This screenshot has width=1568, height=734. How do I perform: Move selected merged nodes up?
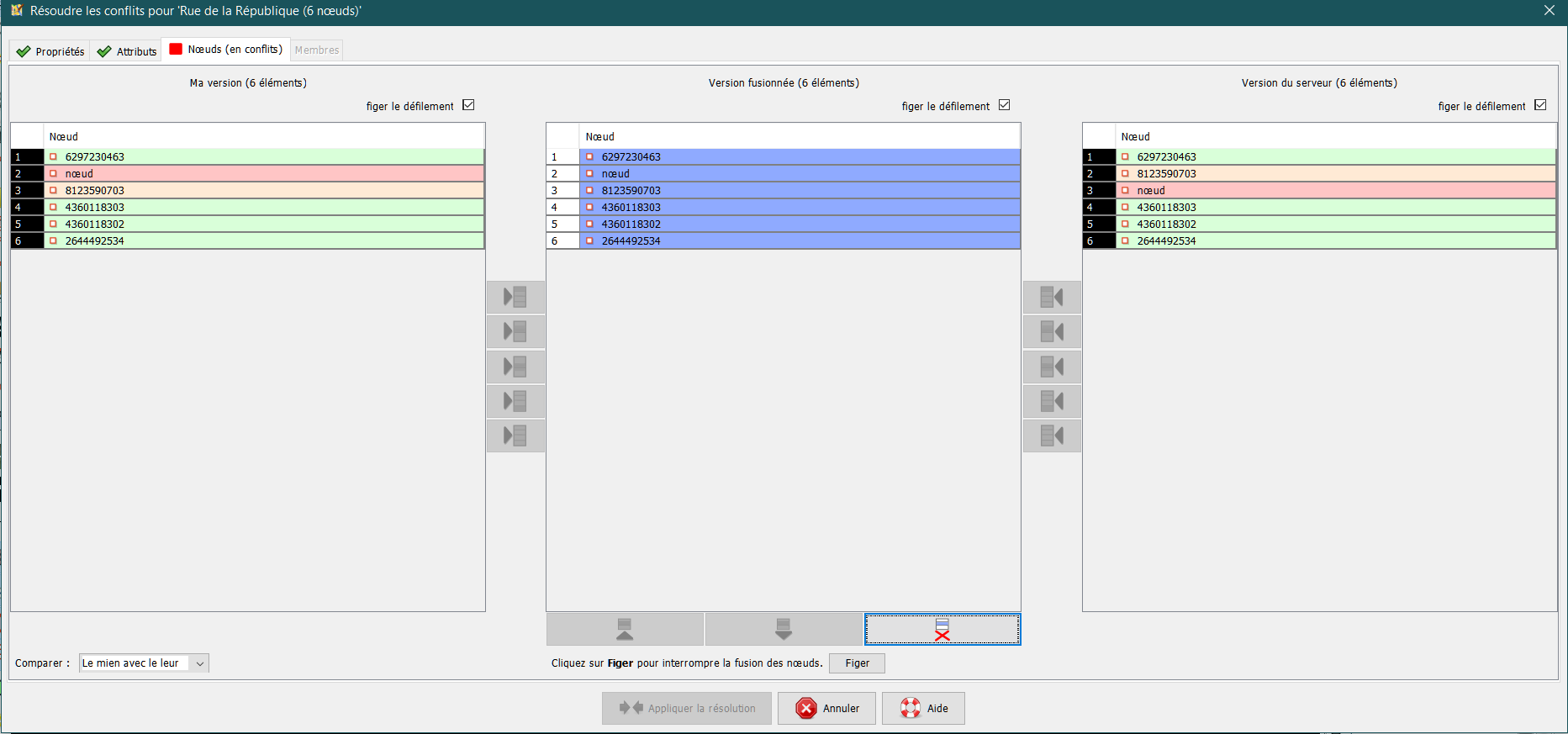625,629
